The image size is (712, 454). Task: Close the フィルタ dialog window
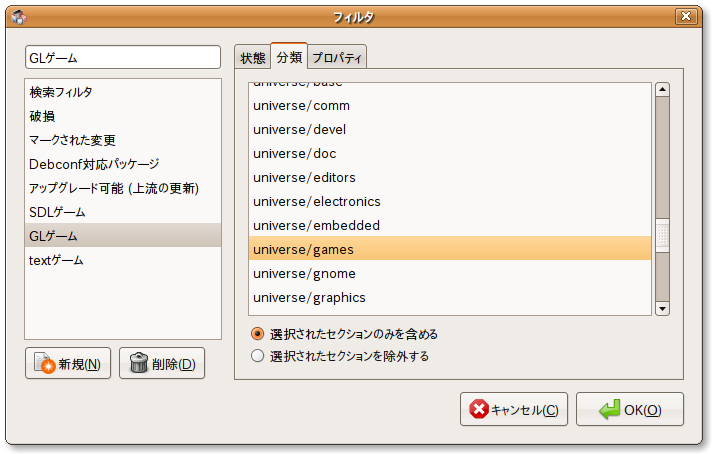(686, 17)
